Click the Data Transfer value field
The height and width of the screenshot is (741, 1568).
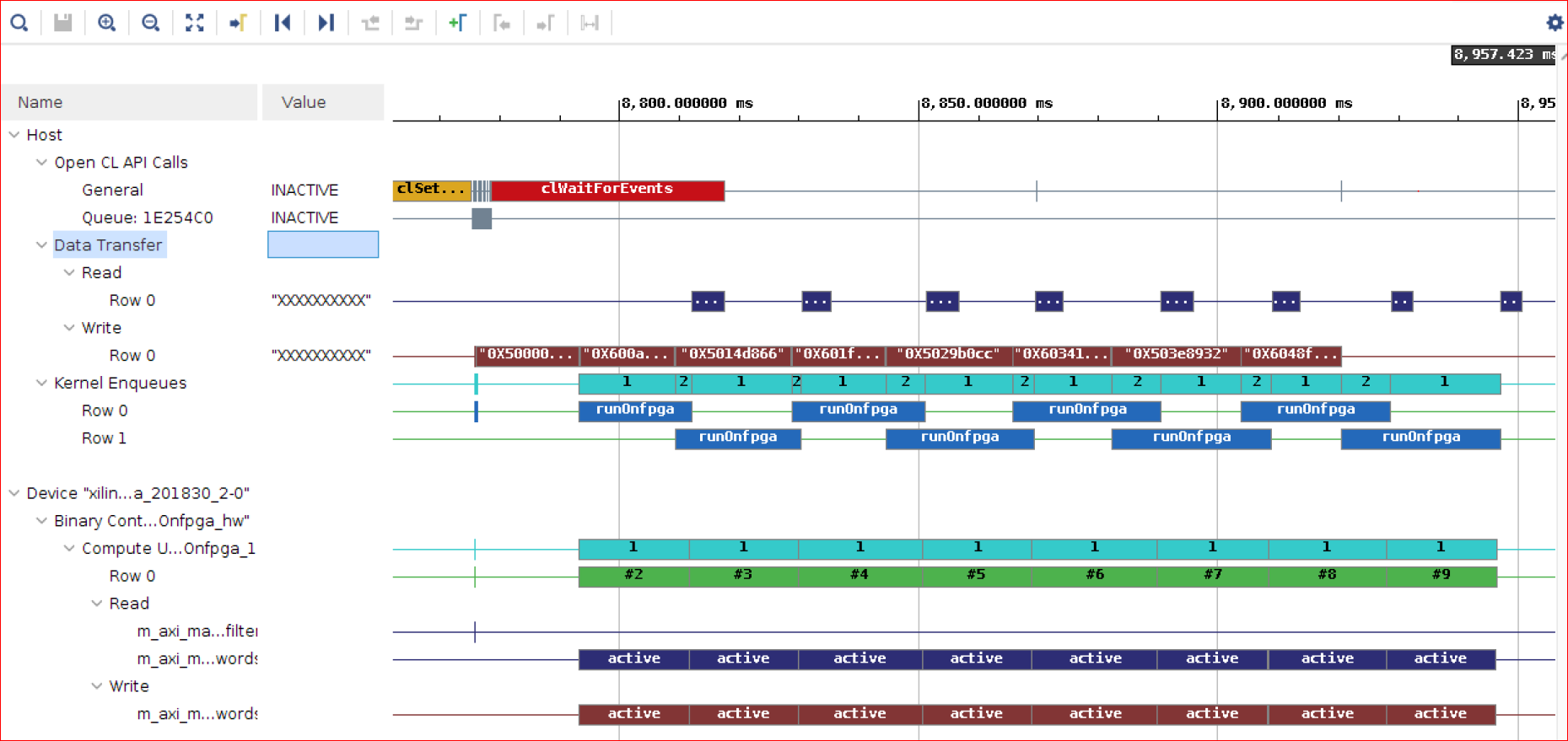point(322,245)
